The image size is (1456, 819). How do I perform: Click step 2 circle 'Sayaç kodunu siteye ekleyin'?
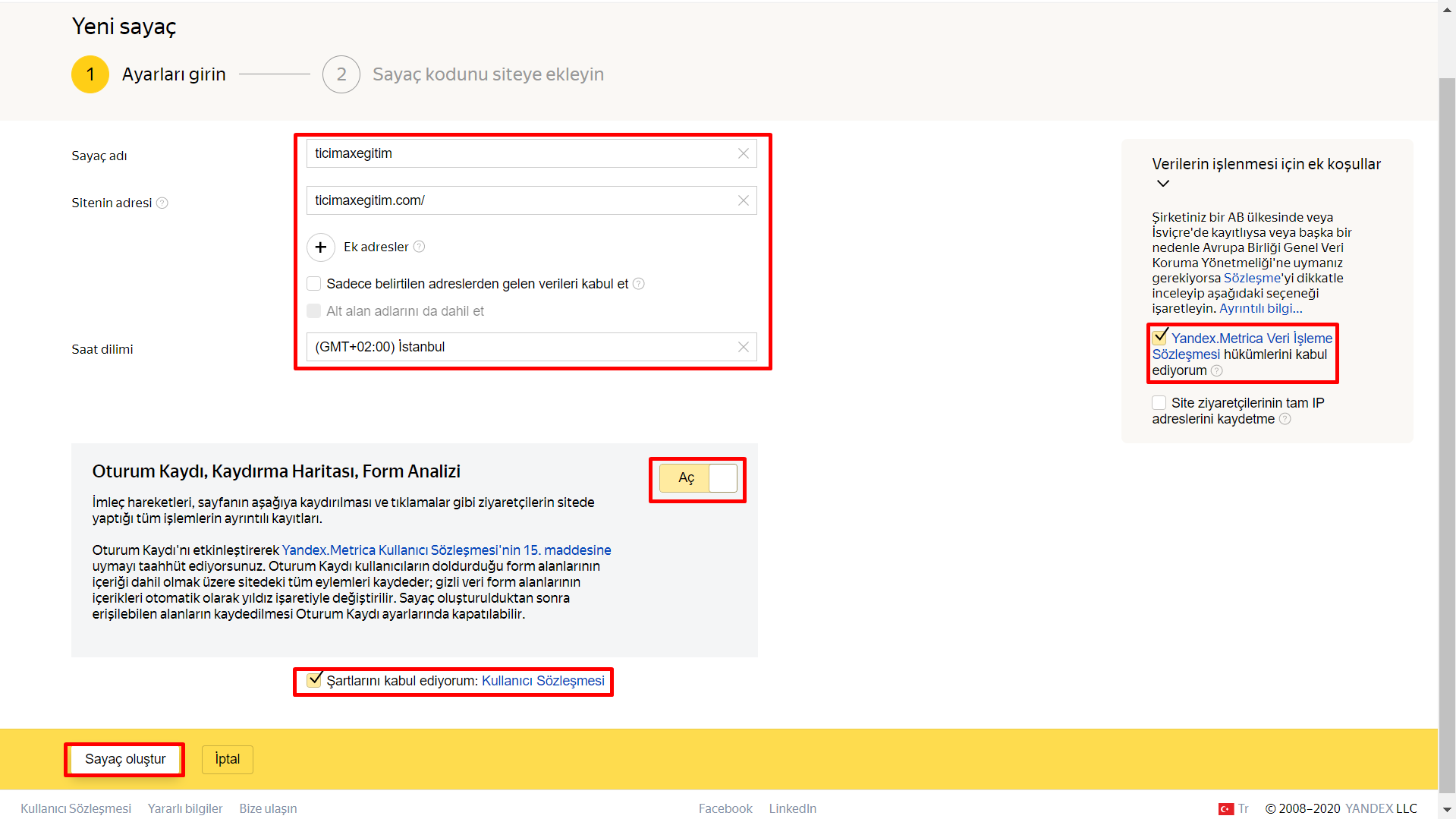[x=341, y=74]
